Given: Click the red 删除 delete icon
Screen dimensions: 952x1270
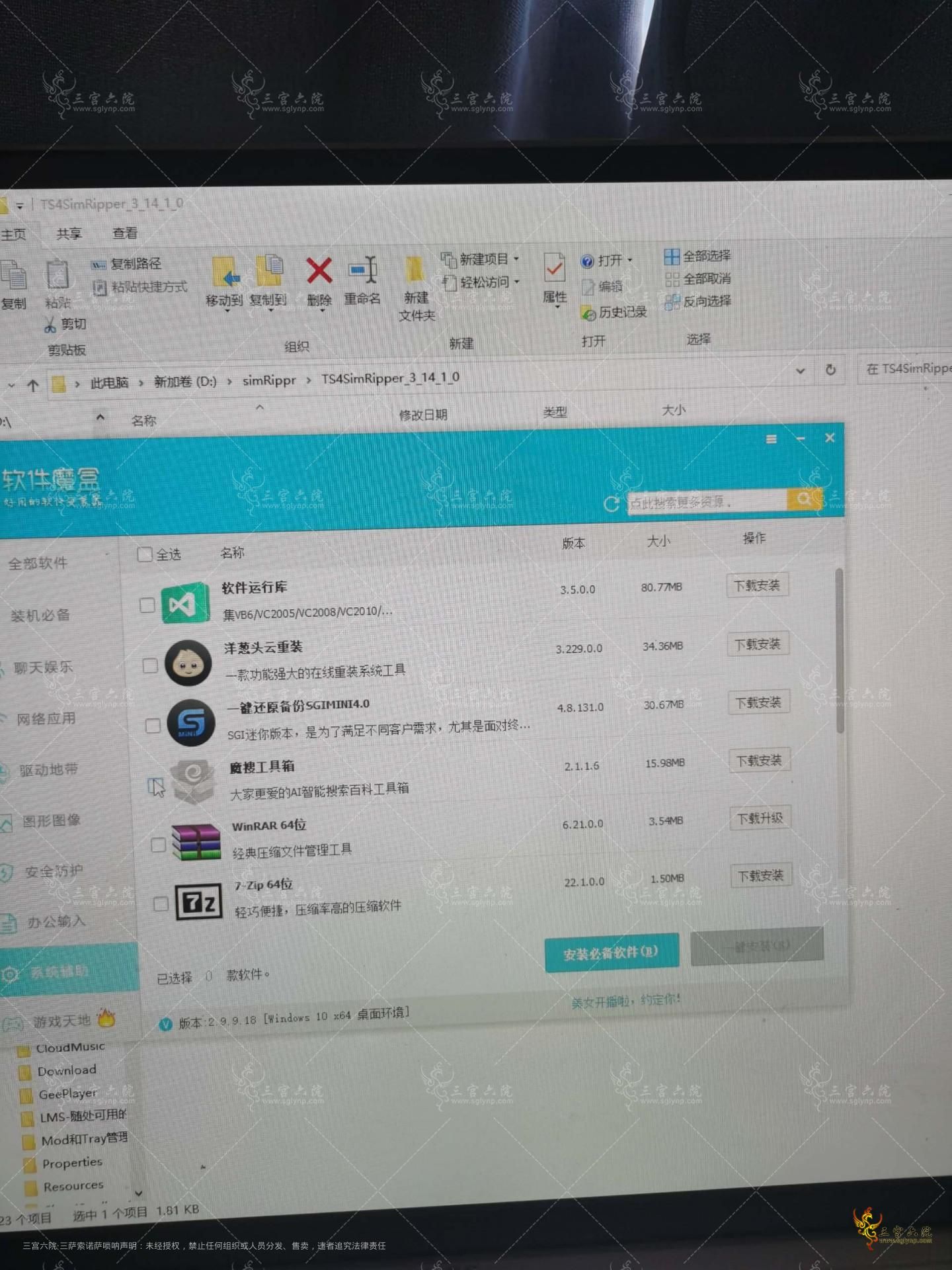Looking at the screenshot, I should point(319,271).
